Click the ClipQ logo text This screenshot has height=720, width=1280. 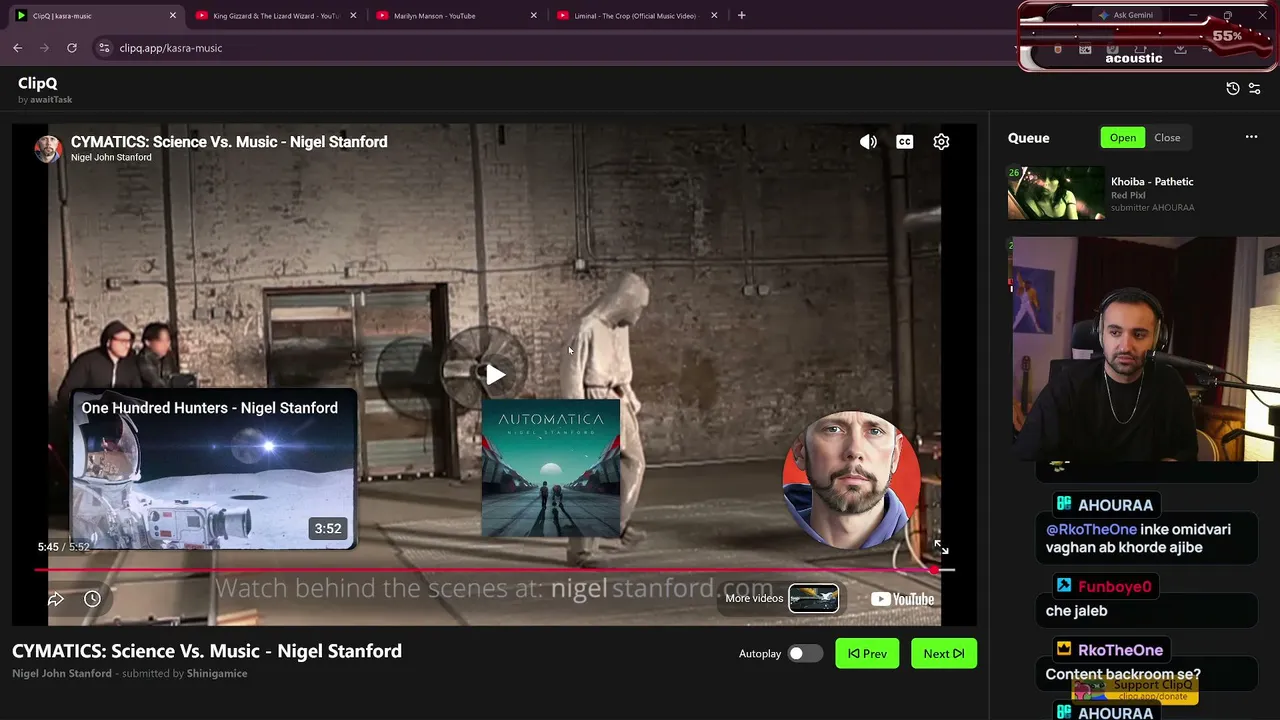(38, 84)
